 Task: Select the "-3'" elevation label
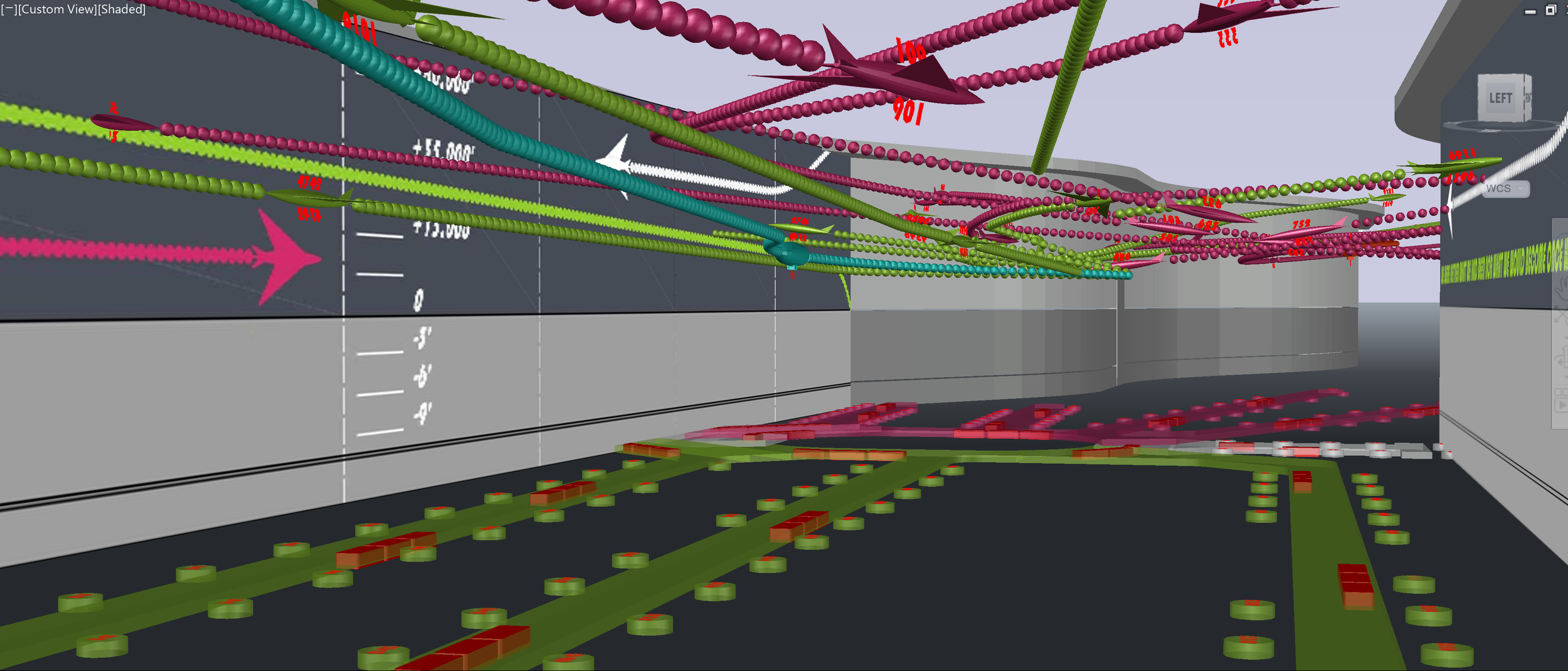[422, 337]
